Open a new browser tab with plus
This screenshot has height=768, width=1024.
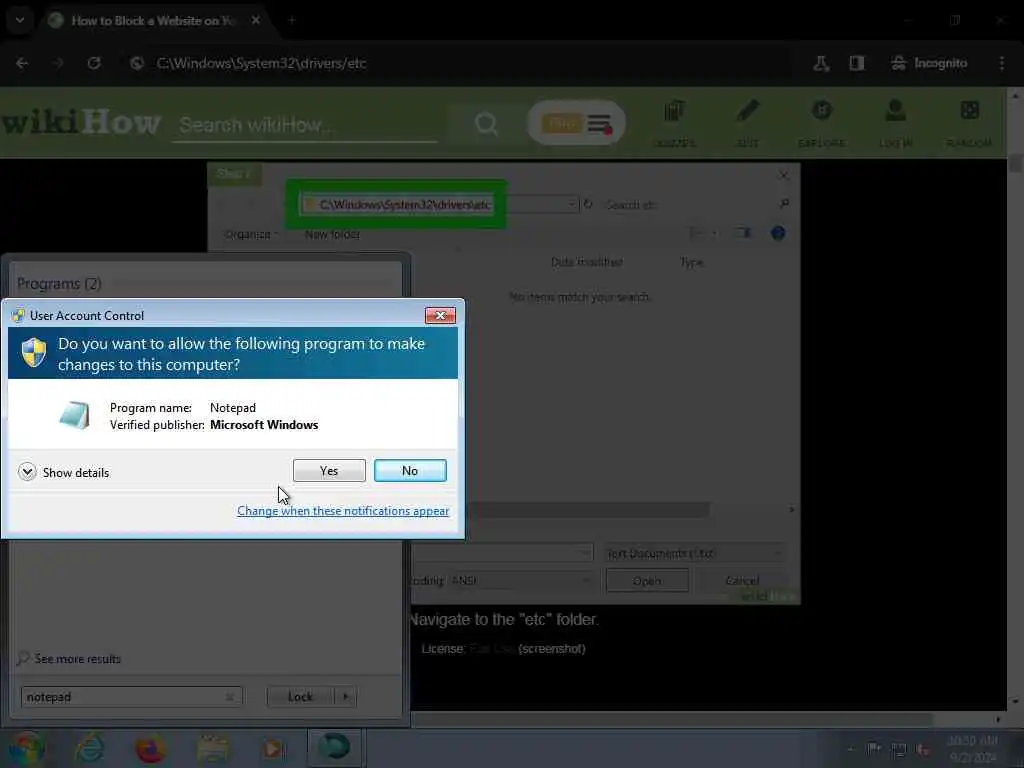tap(292, 20)
